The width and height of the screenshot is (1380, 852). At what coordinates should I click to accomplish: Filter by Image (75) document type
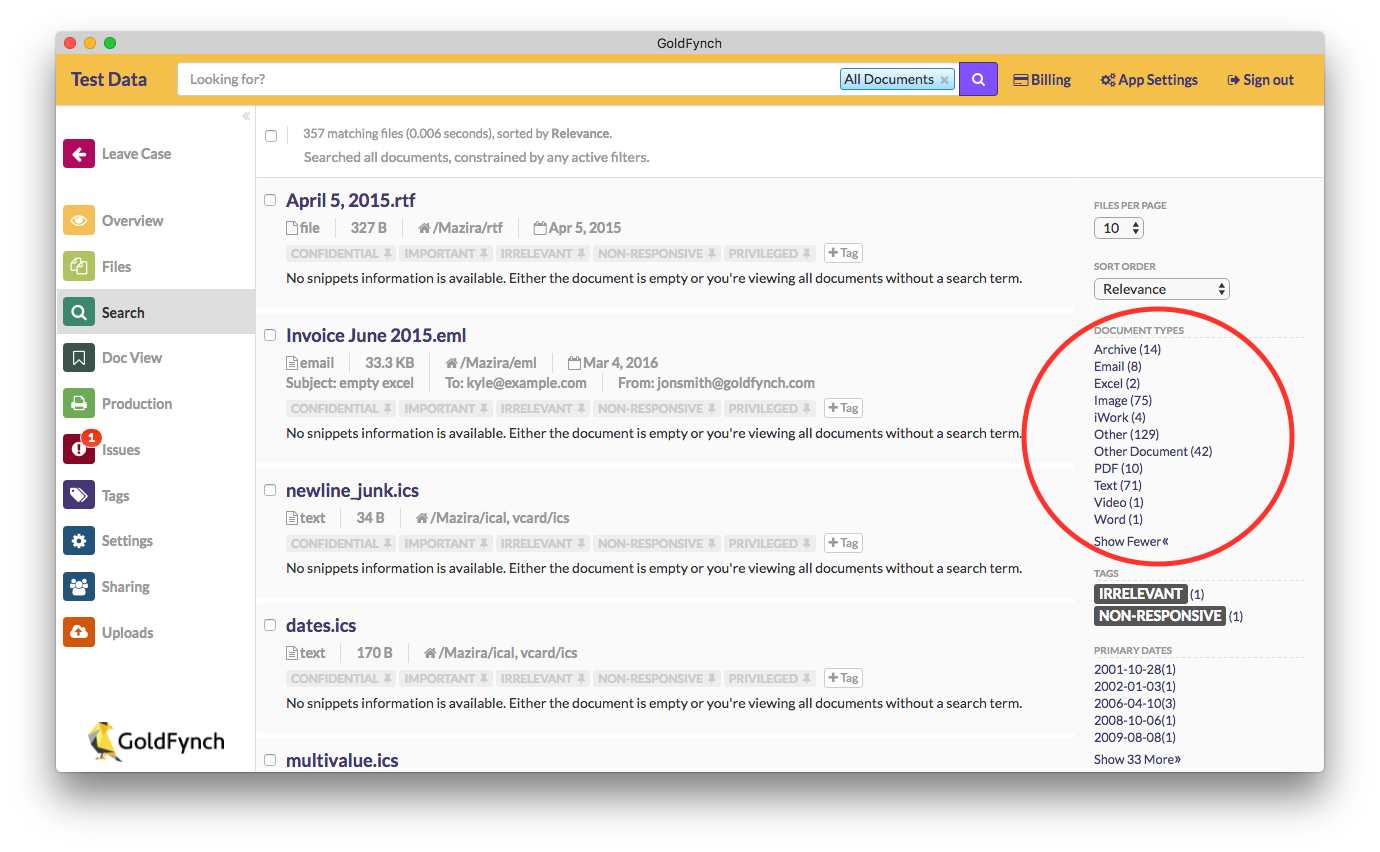click(1122, 400)
